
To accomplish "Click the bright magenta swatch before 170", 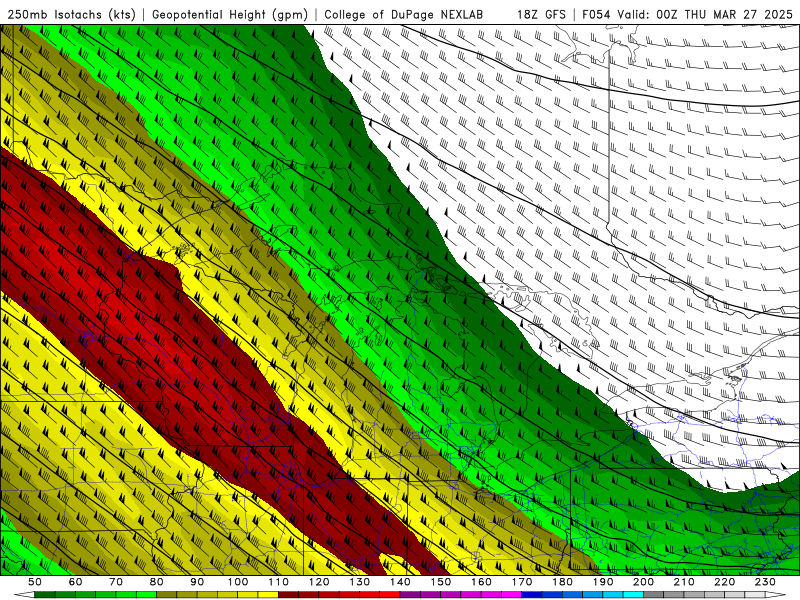I will point(511,595).
